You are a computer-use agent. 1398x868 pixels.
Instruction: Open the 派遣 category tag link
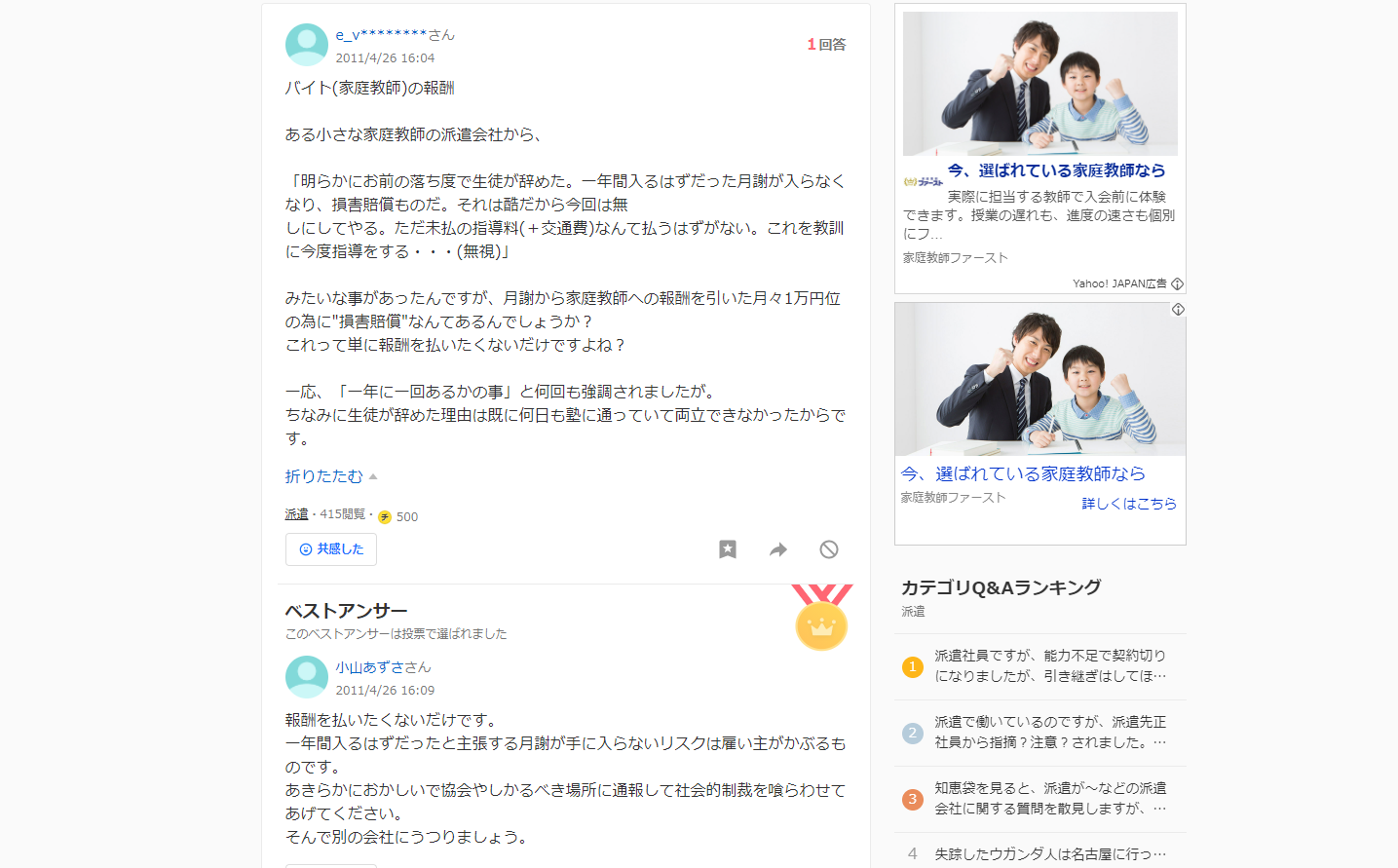click(296, 514)
